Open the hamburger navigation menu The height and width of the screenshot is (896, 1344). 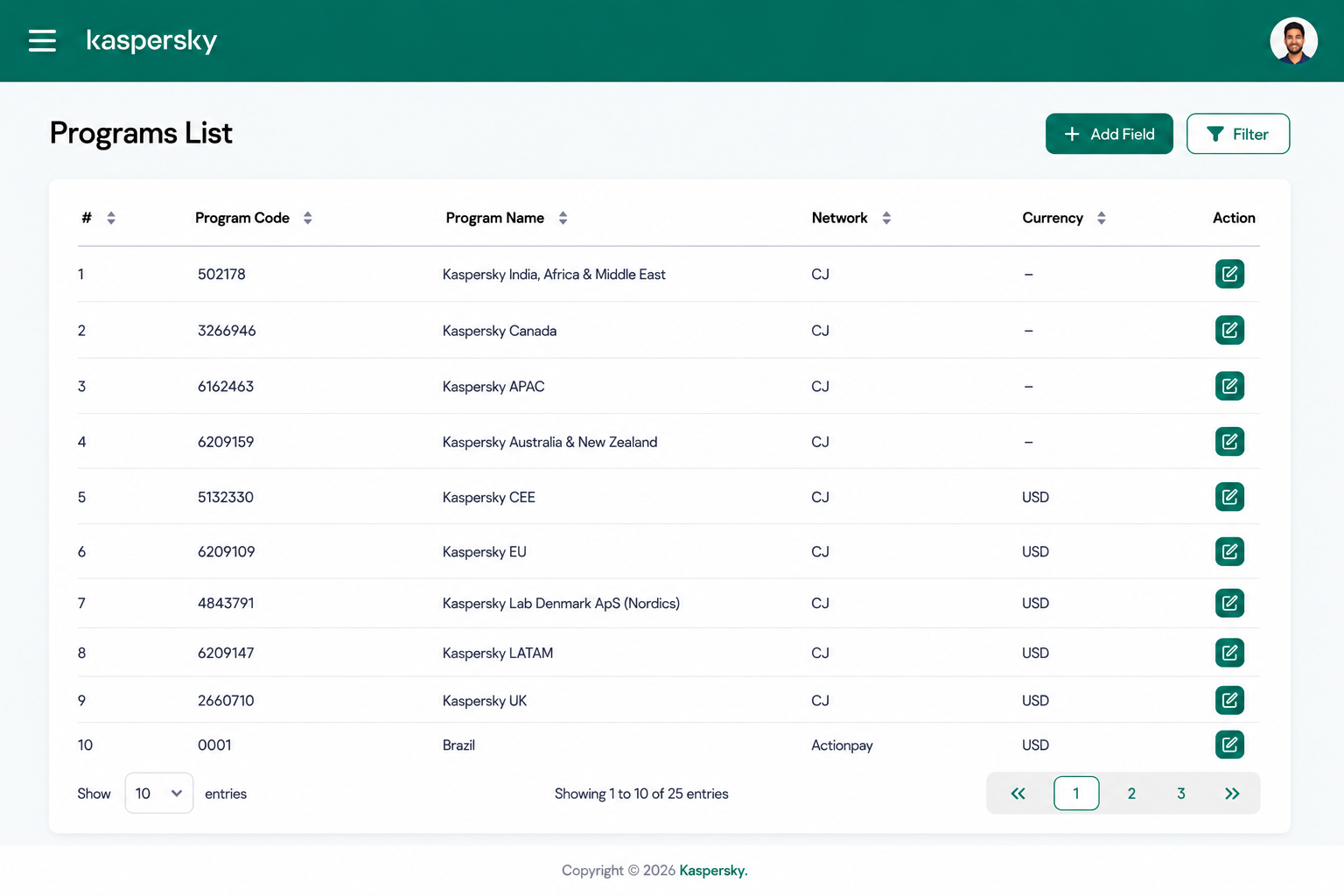click(x=42, y=40)
